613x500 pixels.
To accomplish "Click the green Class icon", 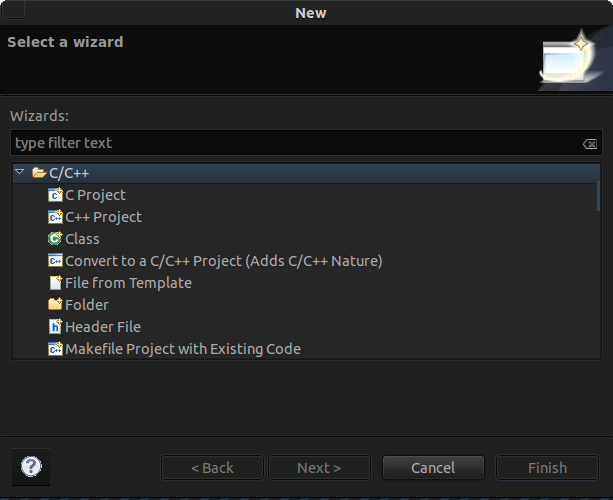I will pyautogui.click(x=55, y=238).
